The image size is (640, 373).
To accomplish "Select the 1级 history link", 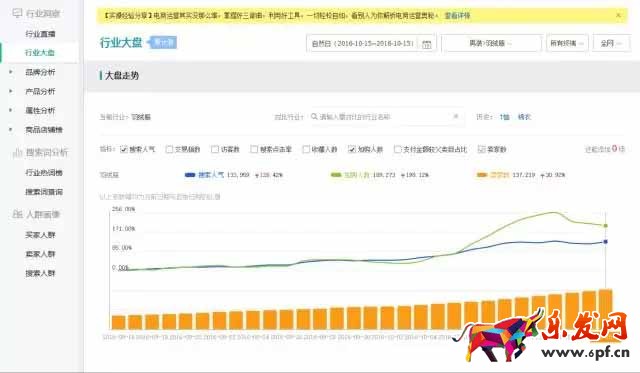I will (504, 117).
